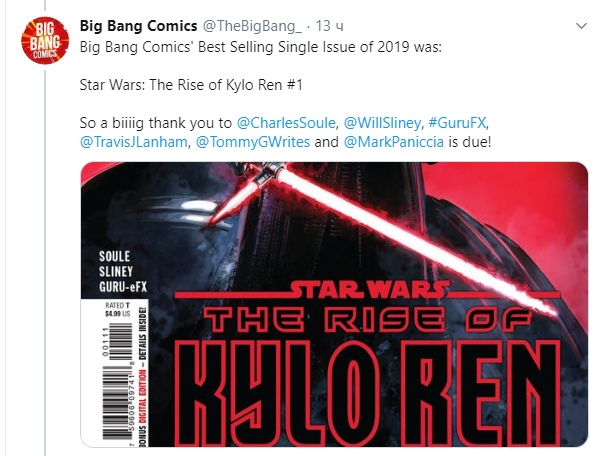Open the @TravisJLanham mention

tap(133, 142)
